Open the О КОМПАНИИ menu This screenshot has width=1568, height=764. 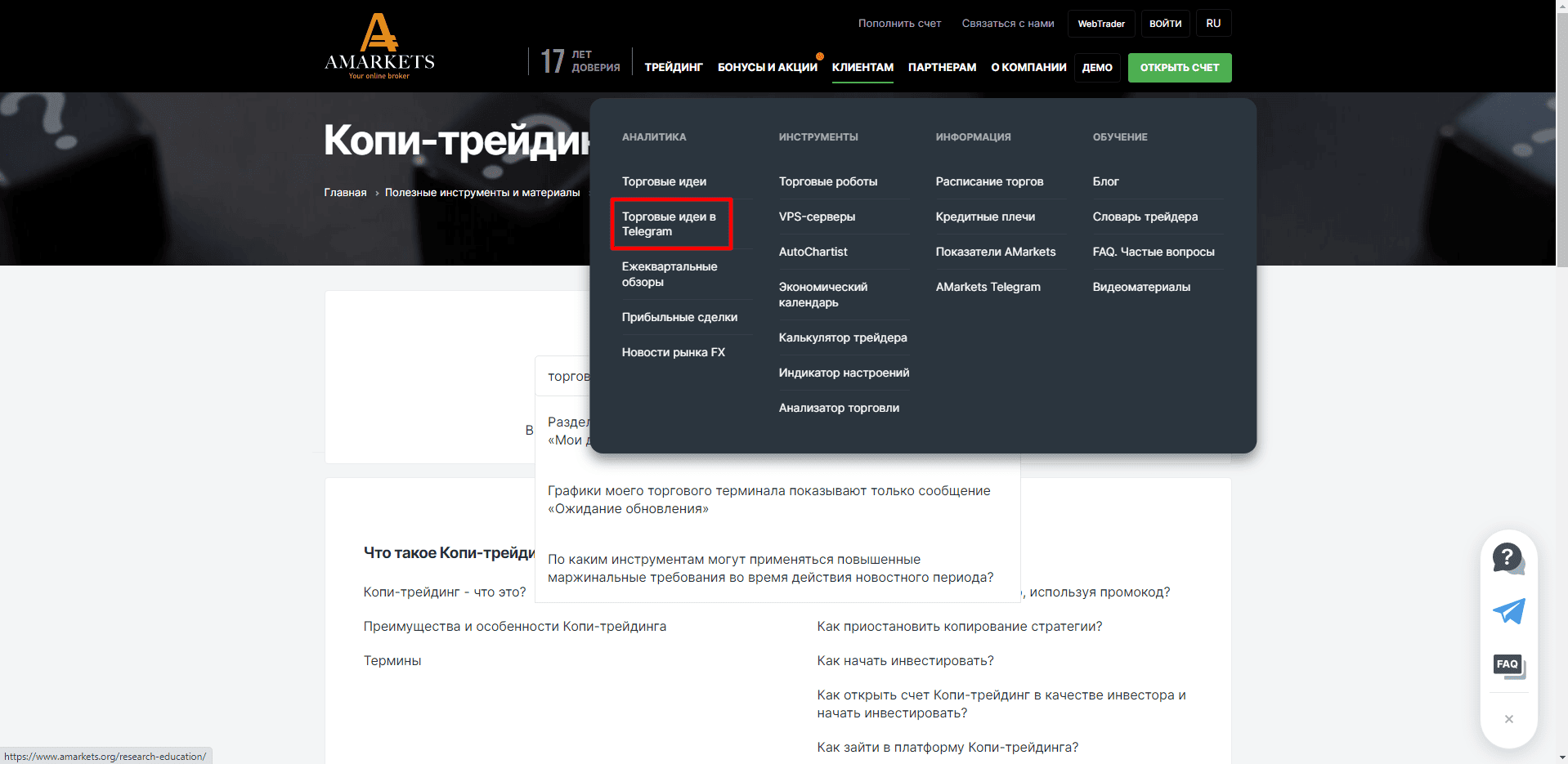(x=1028, y=68)
